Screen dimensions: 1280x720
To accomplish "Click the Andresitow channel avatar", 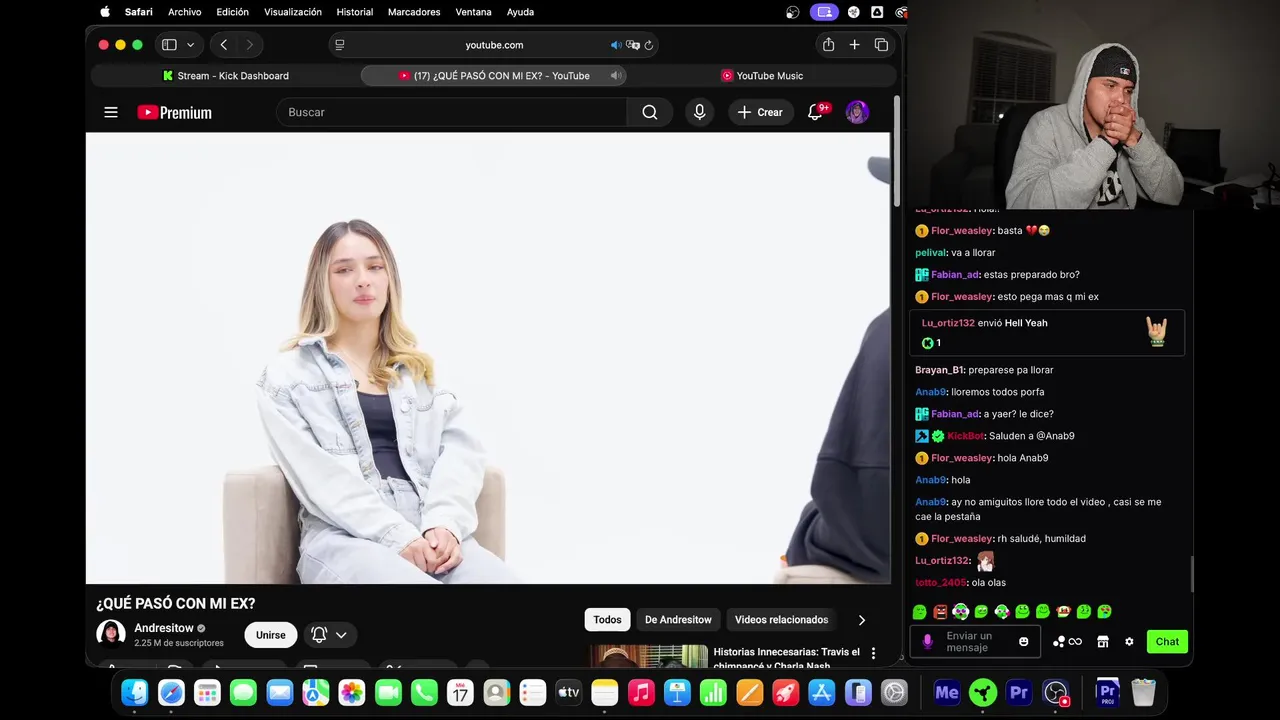I will point(111,634).
